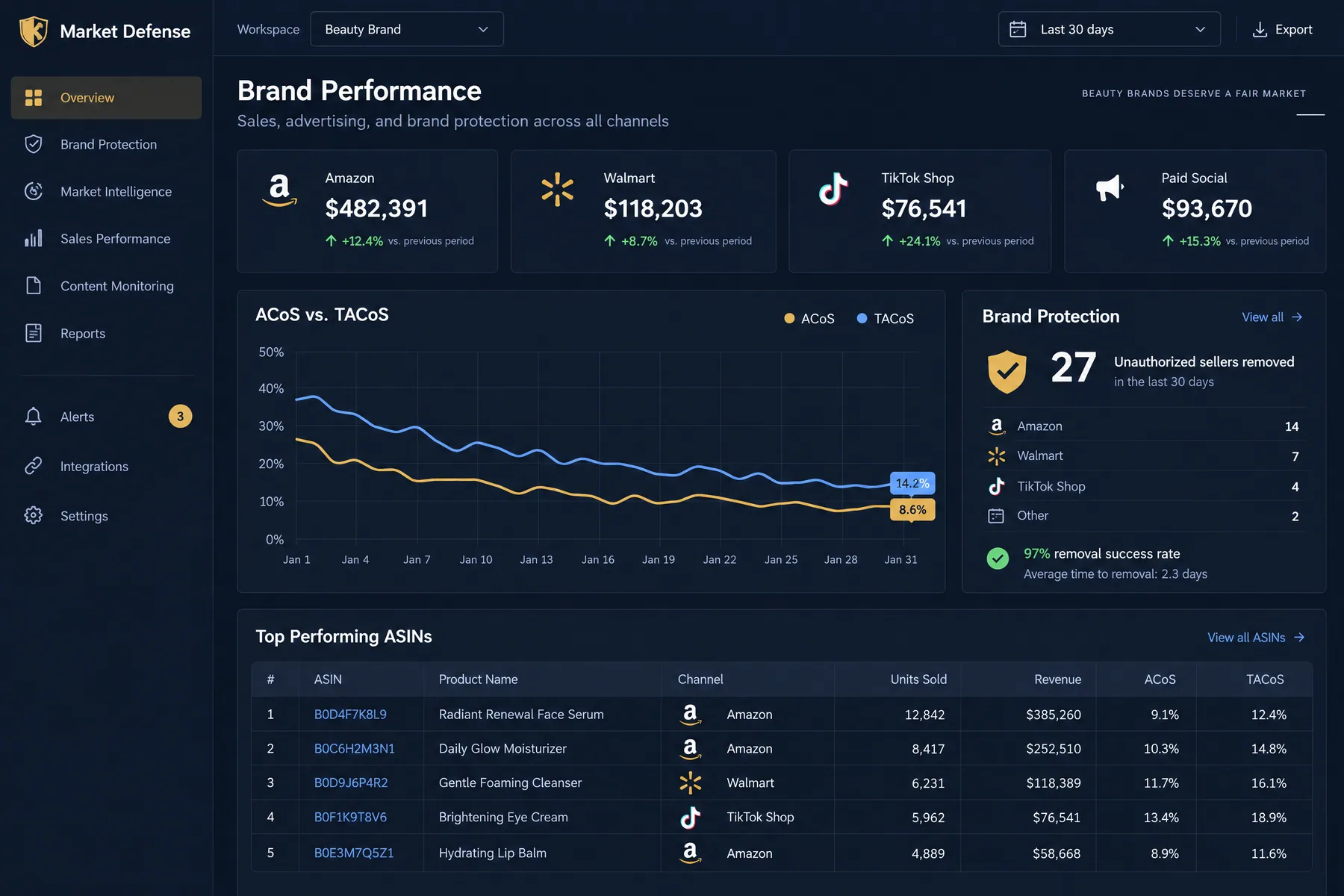Click the Market Intelligence radar icon
Viewport: 1344px width, 896px height.
(x=34, y=191)
